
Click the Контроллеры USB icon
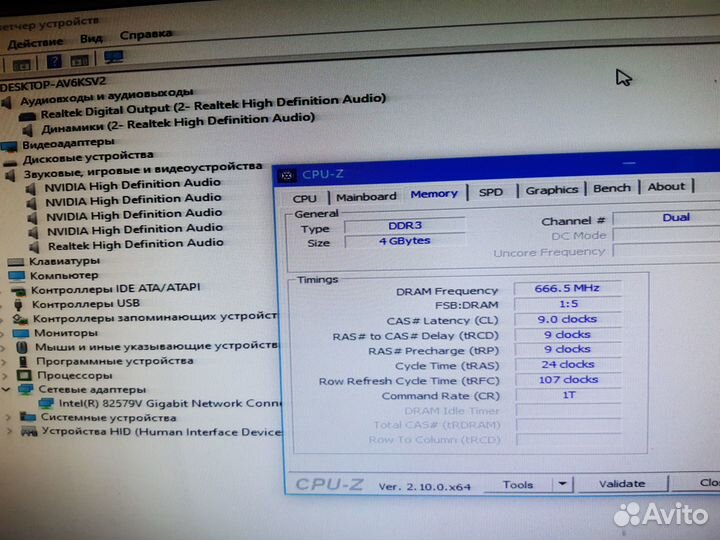click(x=18, y=304)
